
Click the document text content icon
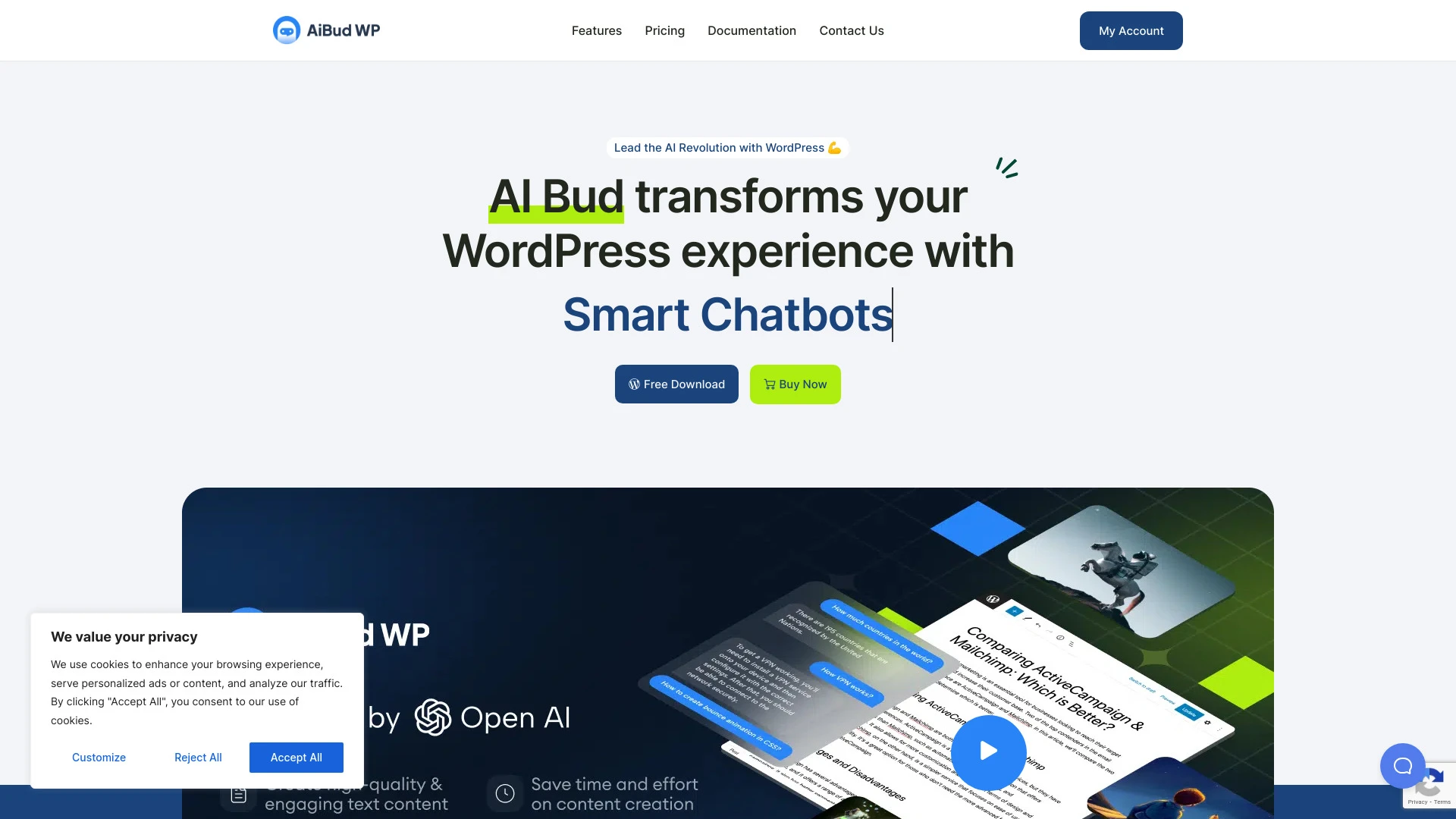tap(237, 793)
